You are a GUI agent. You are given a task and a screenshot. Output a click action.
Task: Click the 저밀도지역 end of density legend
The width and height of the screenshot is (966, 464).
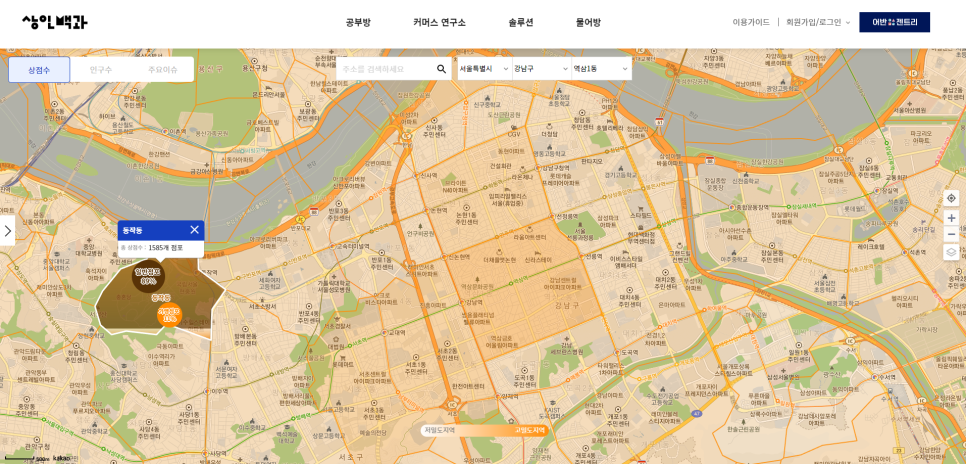(440, 430)
